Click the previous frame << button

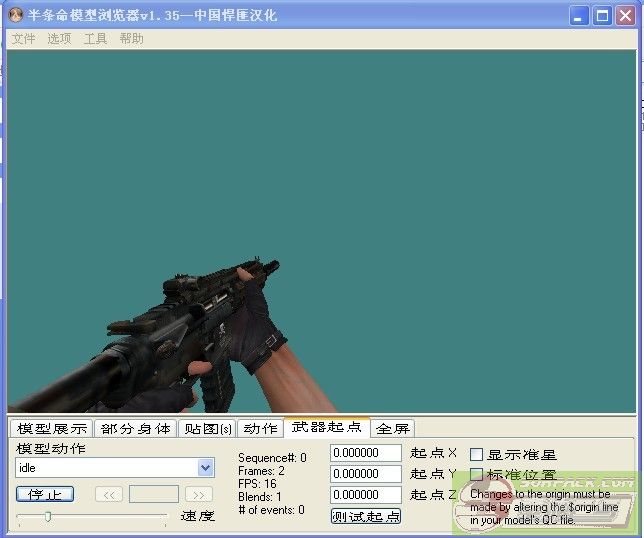(x=109, y=494)
